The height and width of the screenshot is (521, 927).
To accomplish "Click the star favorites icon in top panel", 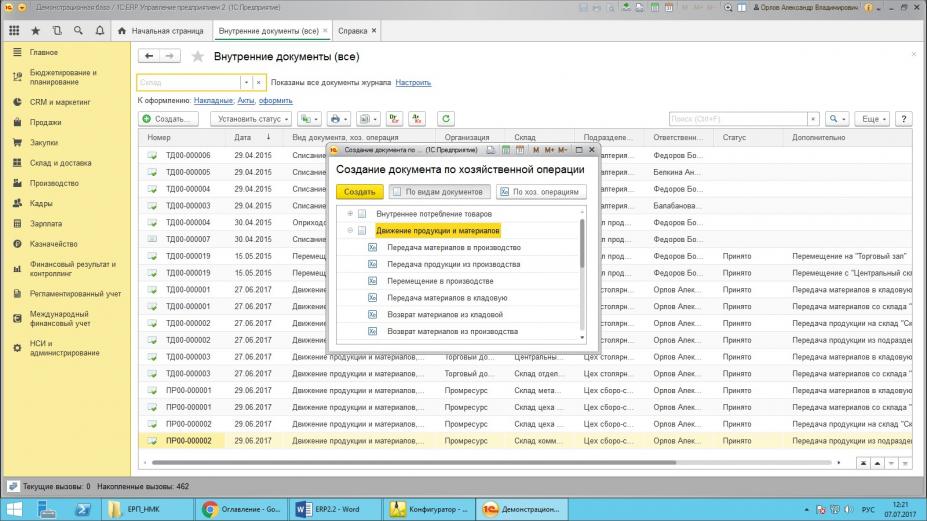I will (35, 31).
